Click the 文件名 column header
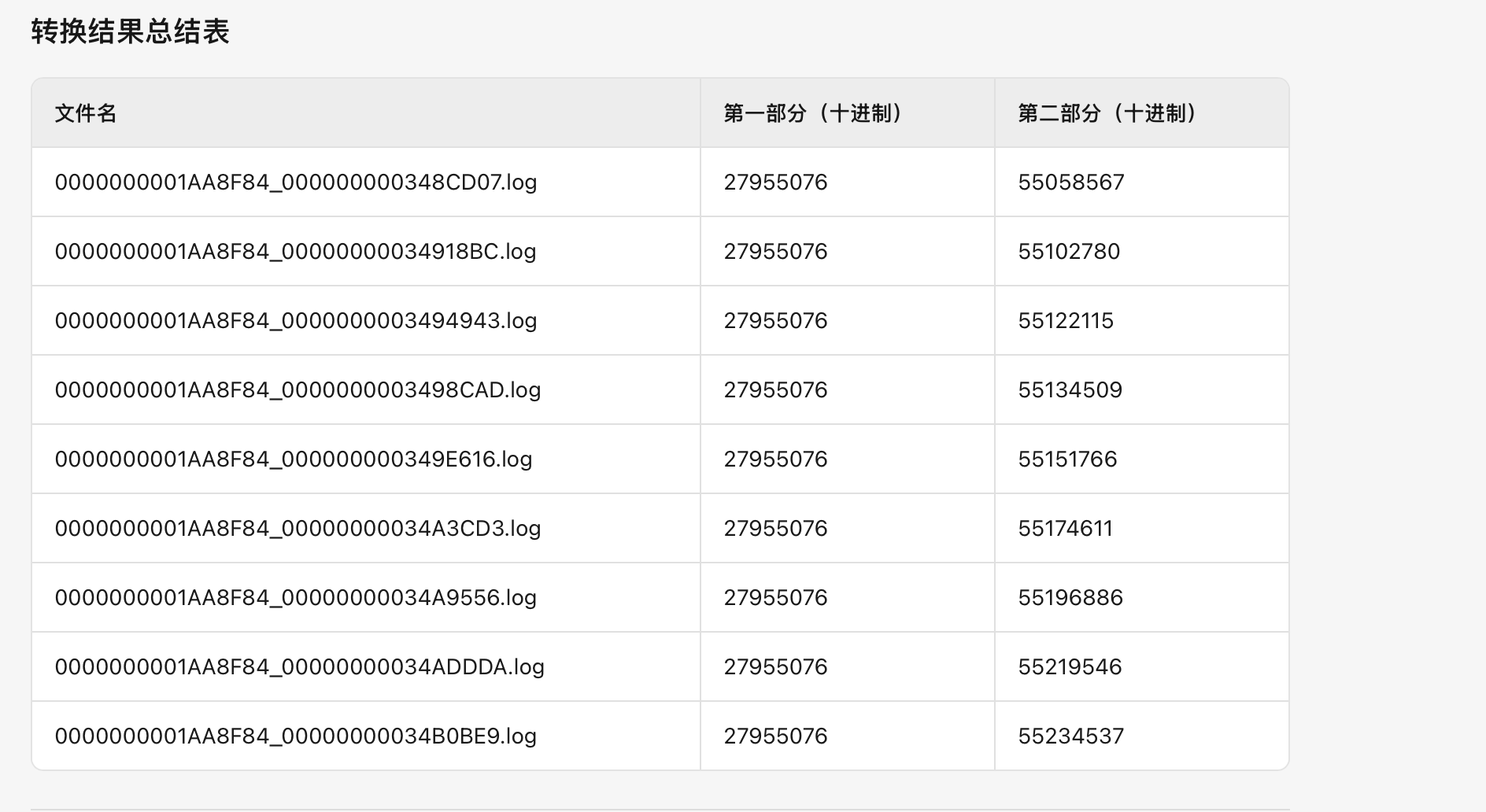 [x=86, y=113]
